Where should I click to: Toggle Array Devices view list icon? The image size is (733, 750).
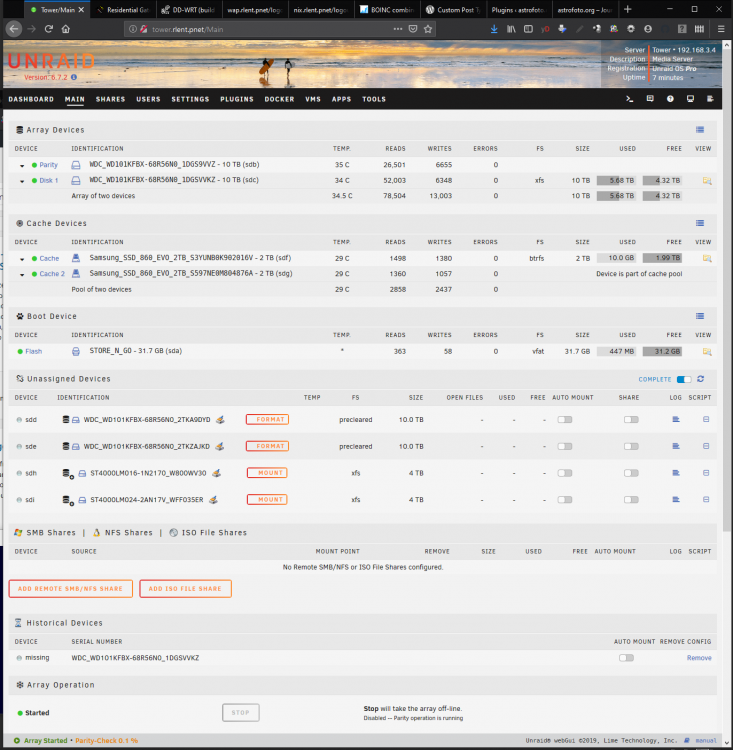[700, 130]
